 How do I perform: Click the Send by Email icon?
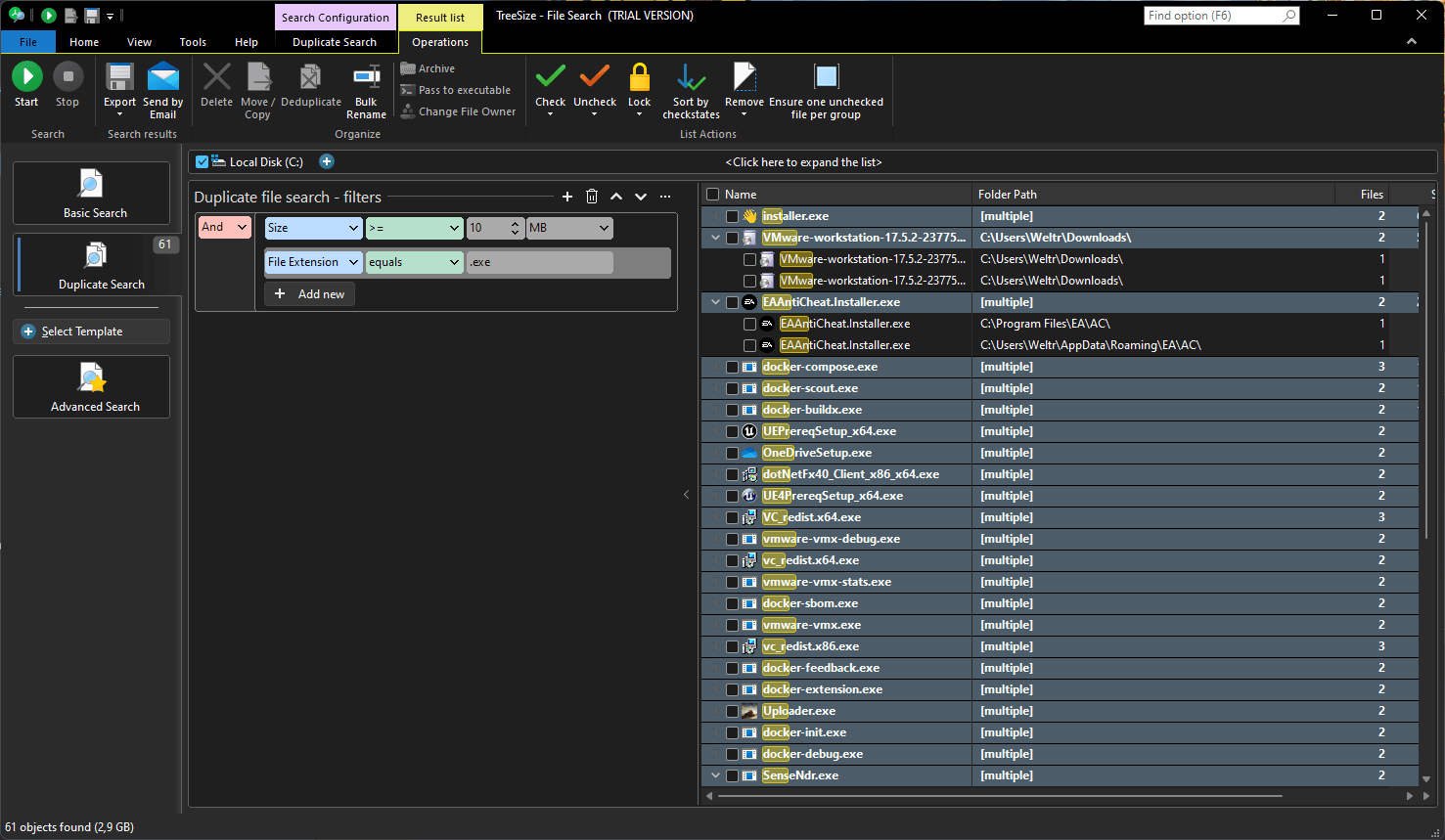tap(163, 77)
